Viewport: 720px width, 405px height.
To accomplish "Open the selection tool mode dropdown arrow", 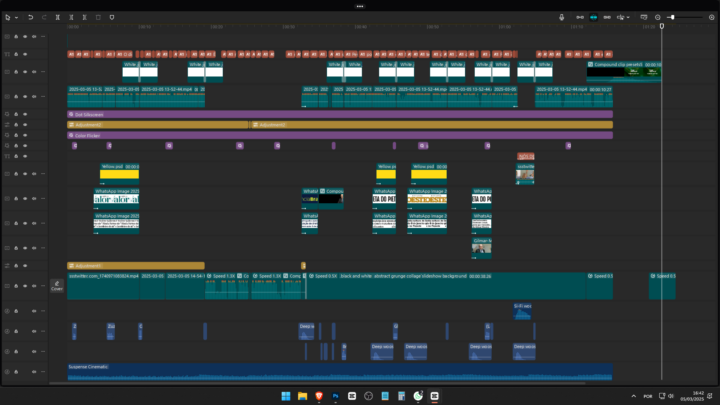I will click(17, 17).
